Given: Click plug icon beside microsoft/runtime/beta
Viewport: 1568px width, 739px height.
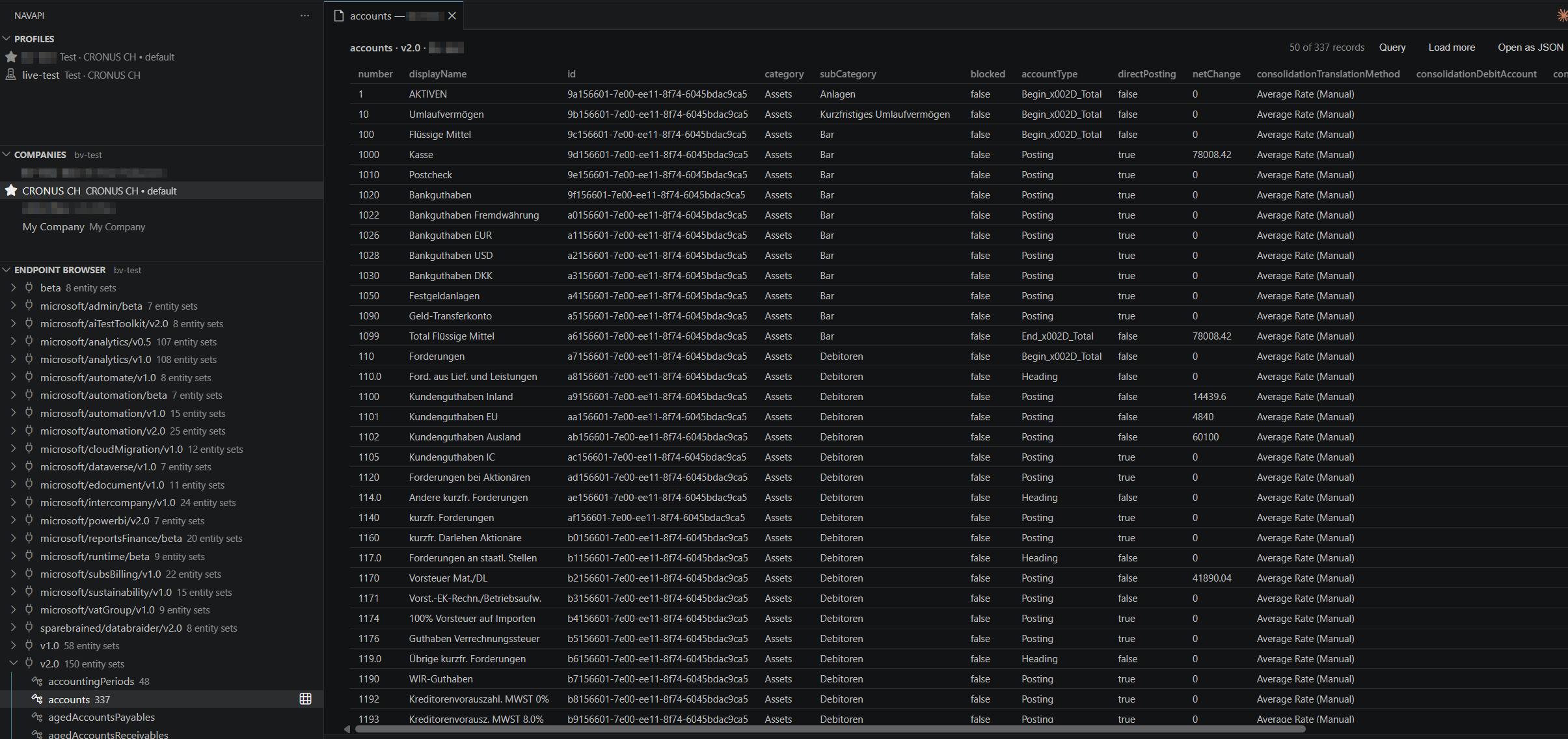Looking at the screenshot, I should tap(29, 556).
